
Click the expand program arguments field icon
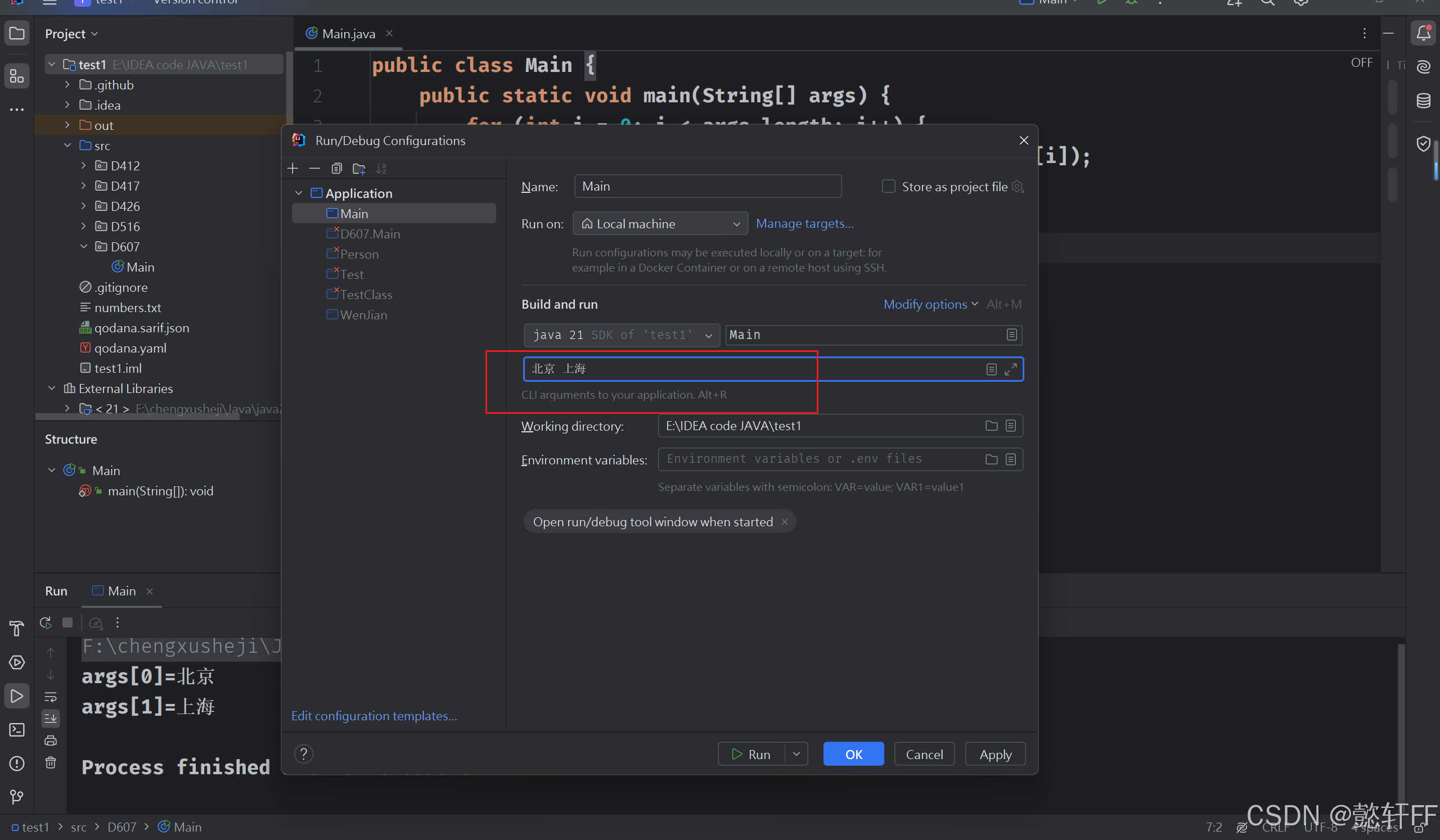1010,369
